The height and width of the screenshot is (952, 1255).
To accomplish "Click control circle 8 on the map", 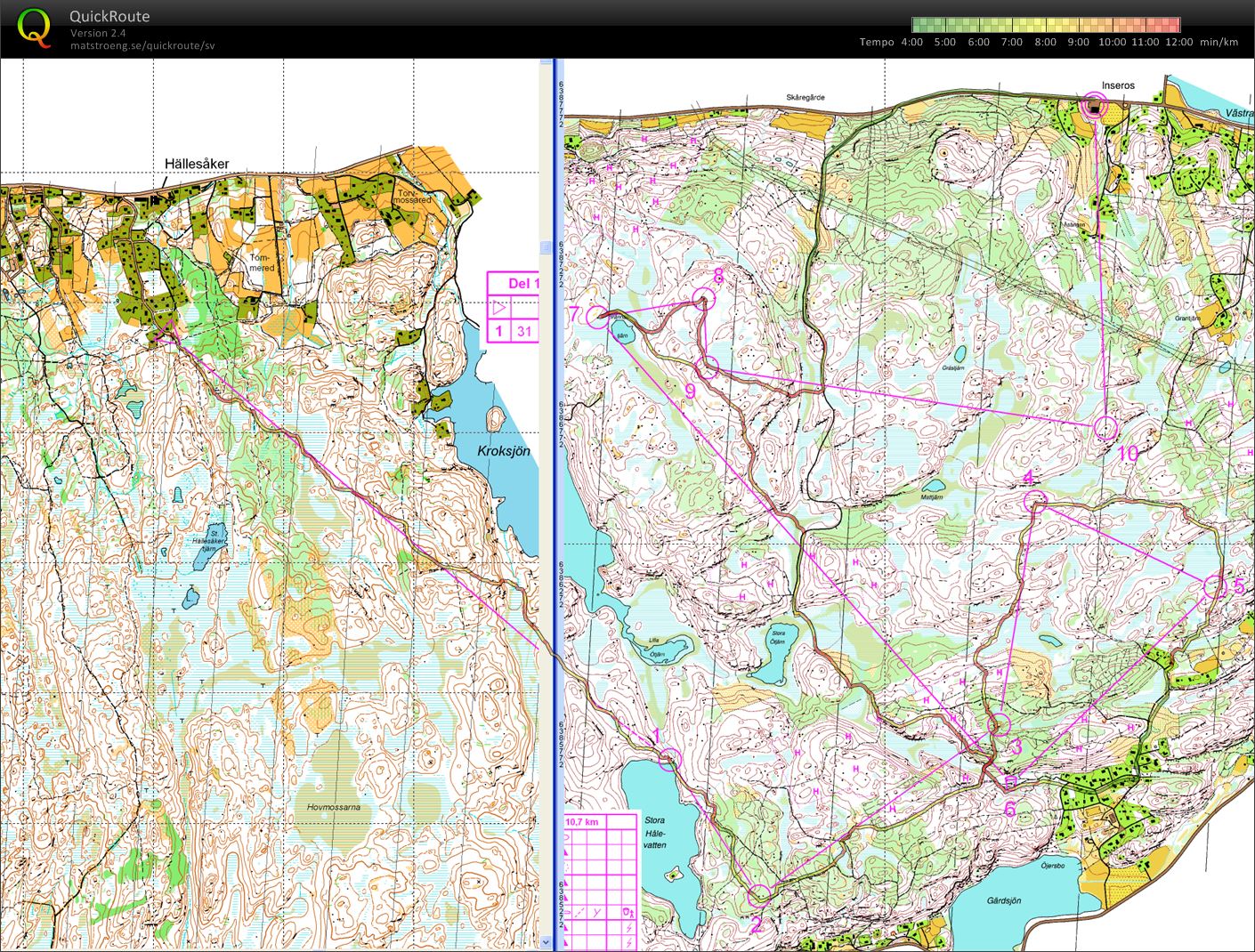I will [705, 300].
